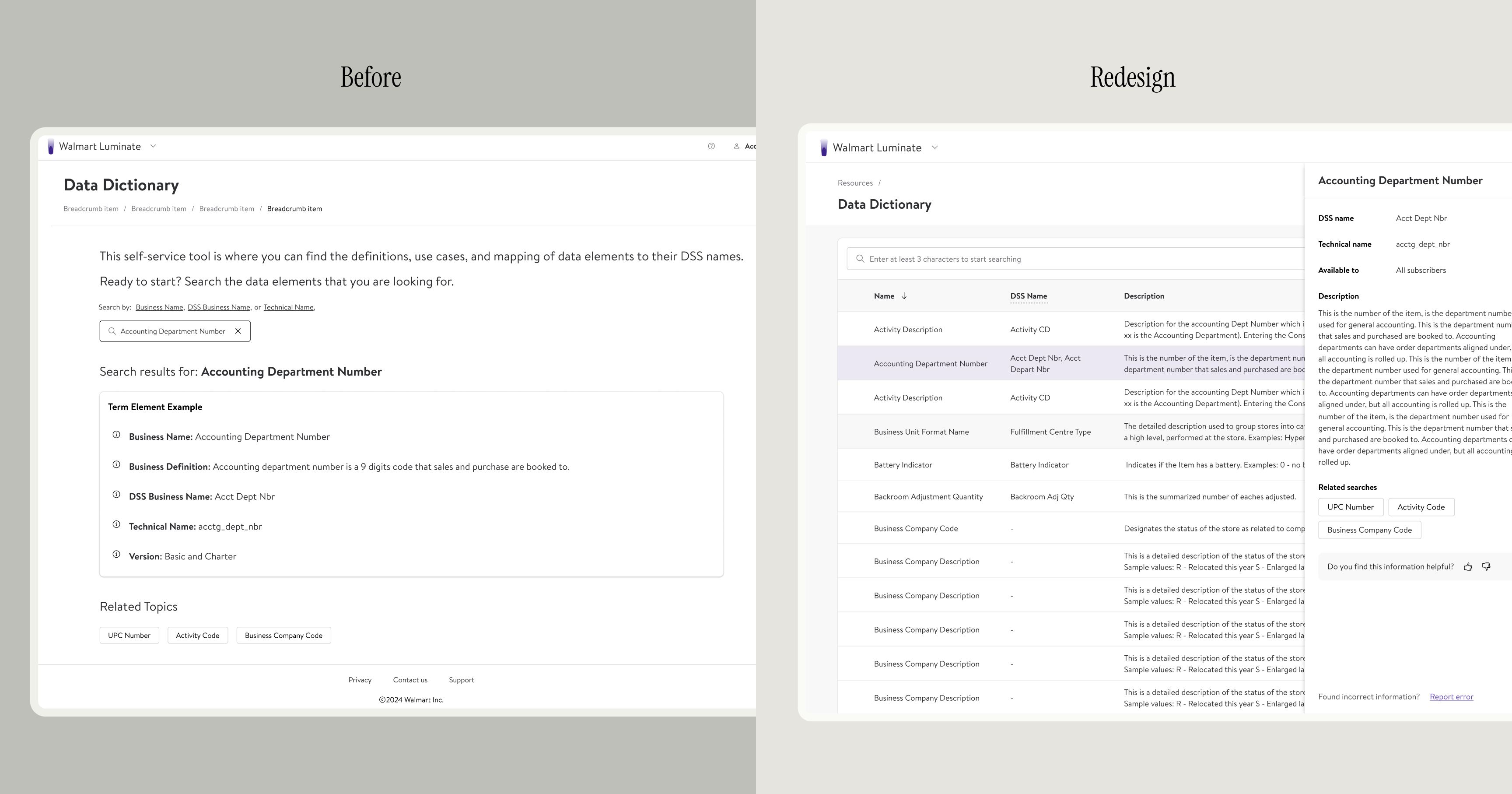Screen dimensions: 1512x794
Task: Click the Walmart Luminate logo in the Before window
Action: coord(51,146)
